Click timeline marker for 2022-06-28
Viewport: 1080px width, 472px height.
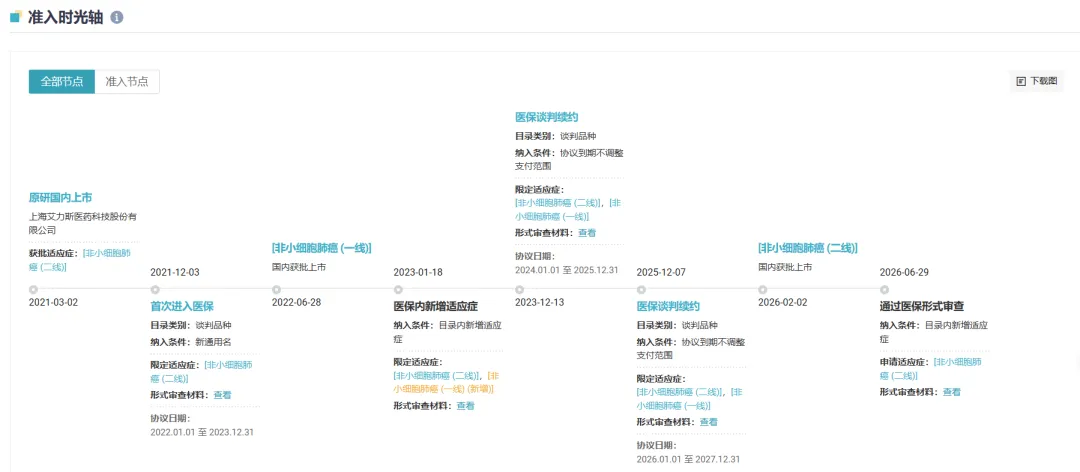tap(276, 289)
